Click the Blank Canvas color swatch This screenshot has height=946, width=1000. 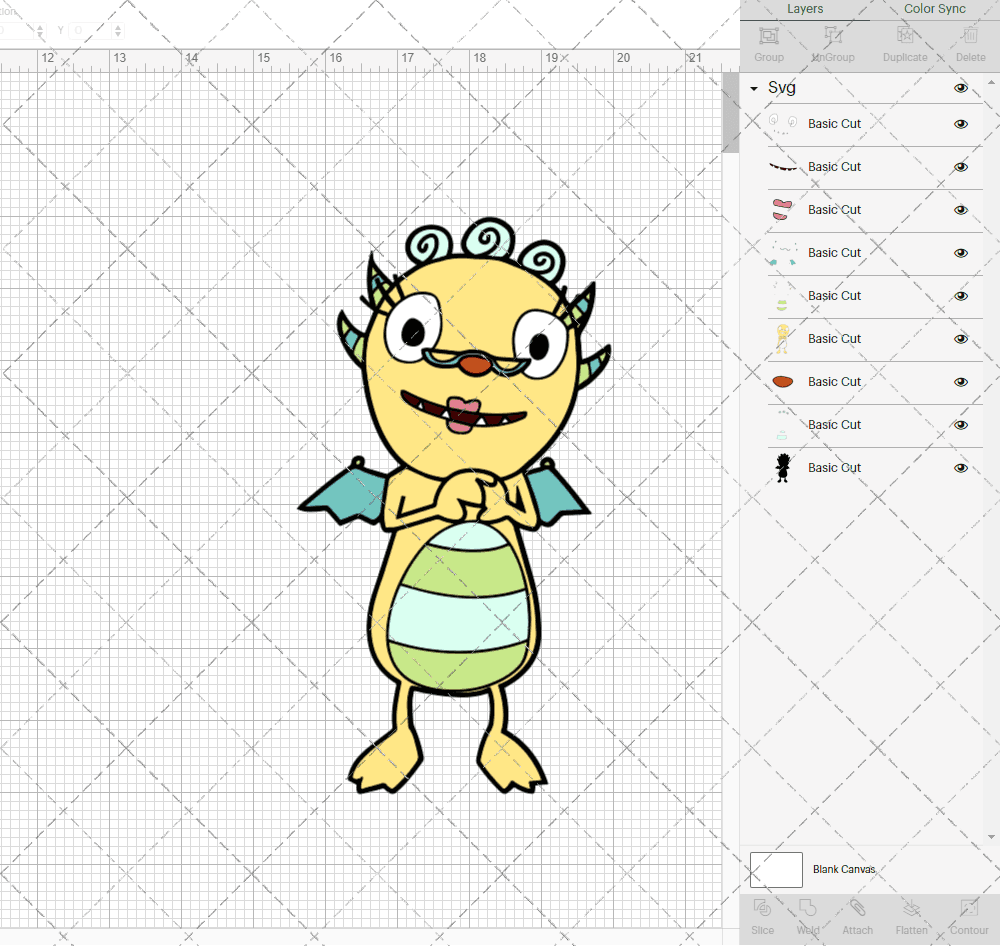coord(776,869)
